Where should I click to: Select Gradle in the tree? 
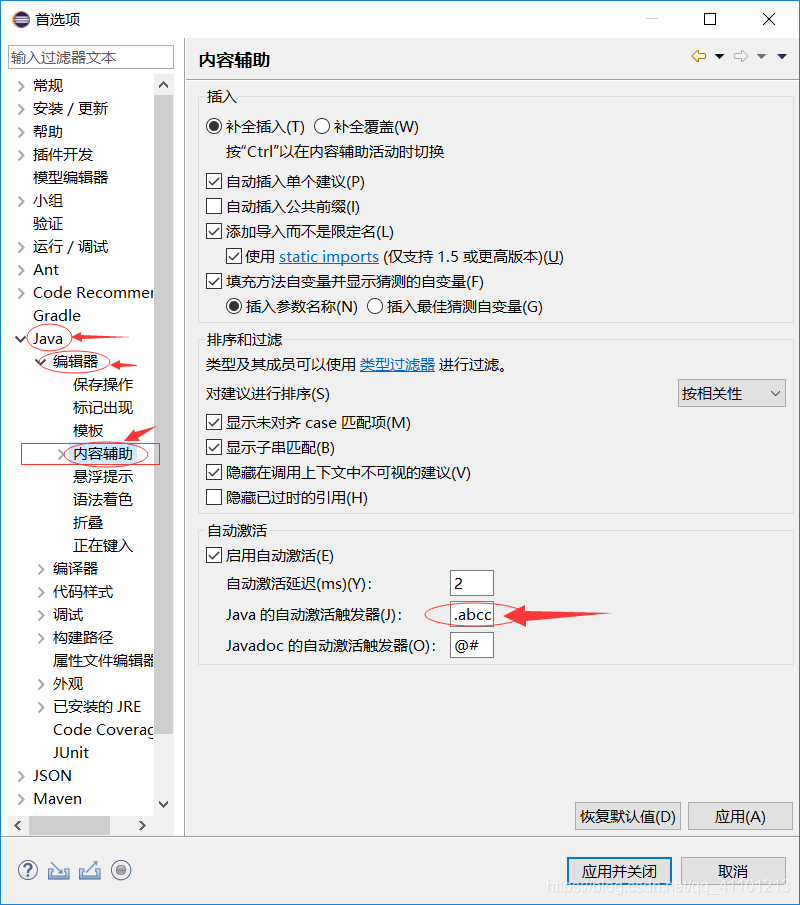(x=57, y=316)
